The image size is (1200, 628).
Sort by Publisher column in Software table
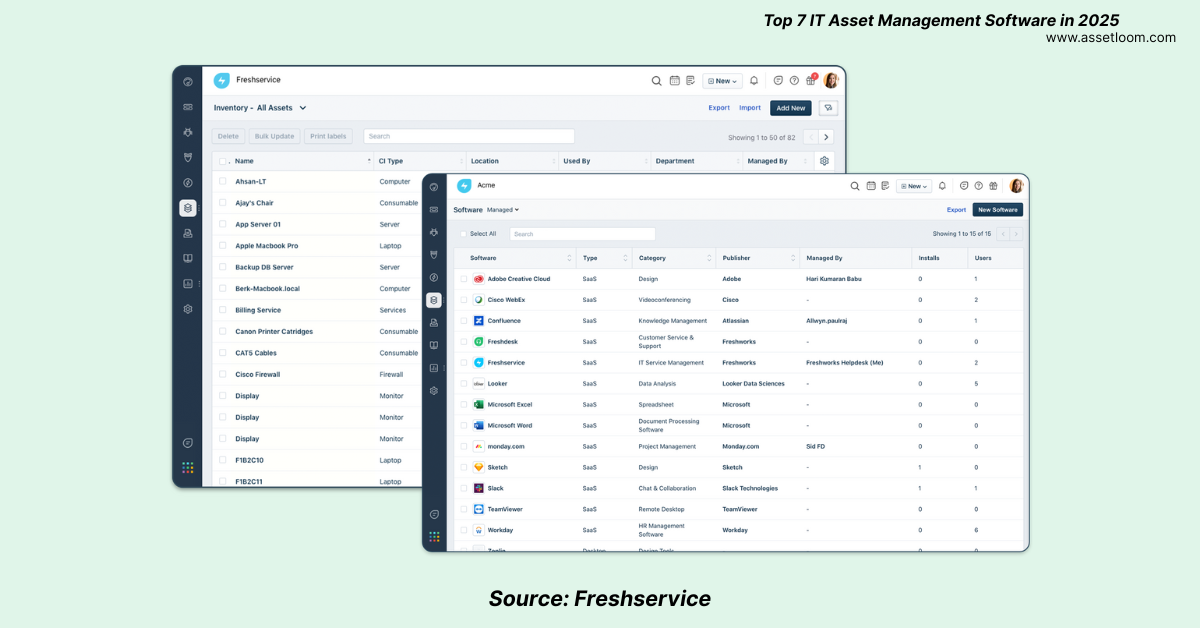[x=793, y=258]
